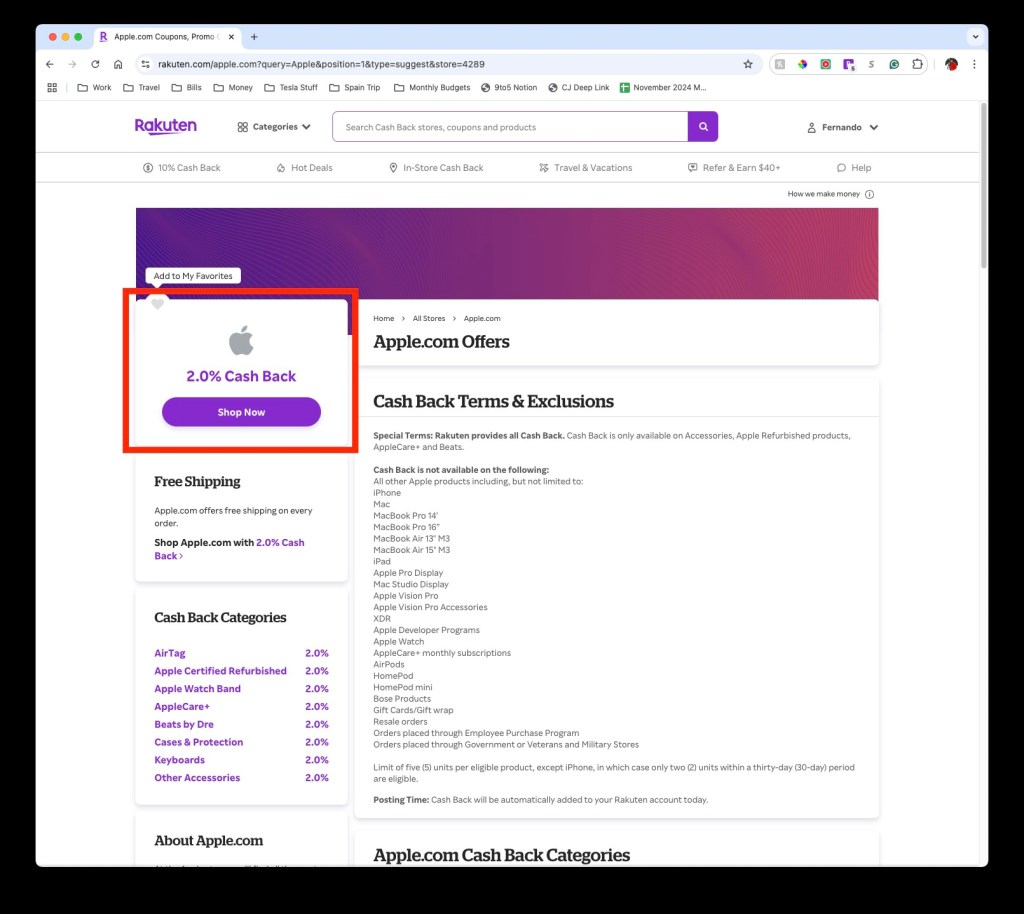Click the purple search magnifying glass icon
The height and width of the screenshot is (914, 1024).
point(702,127)
